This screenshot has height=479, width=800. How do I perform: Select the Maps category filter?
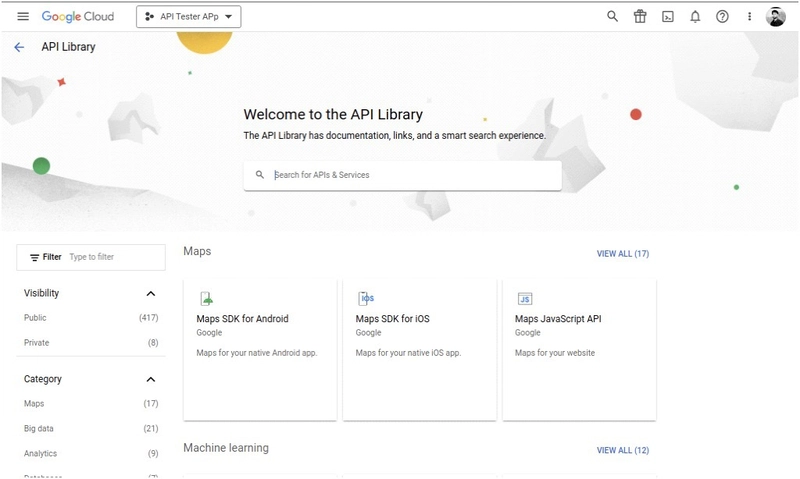(x=34, y=403)
